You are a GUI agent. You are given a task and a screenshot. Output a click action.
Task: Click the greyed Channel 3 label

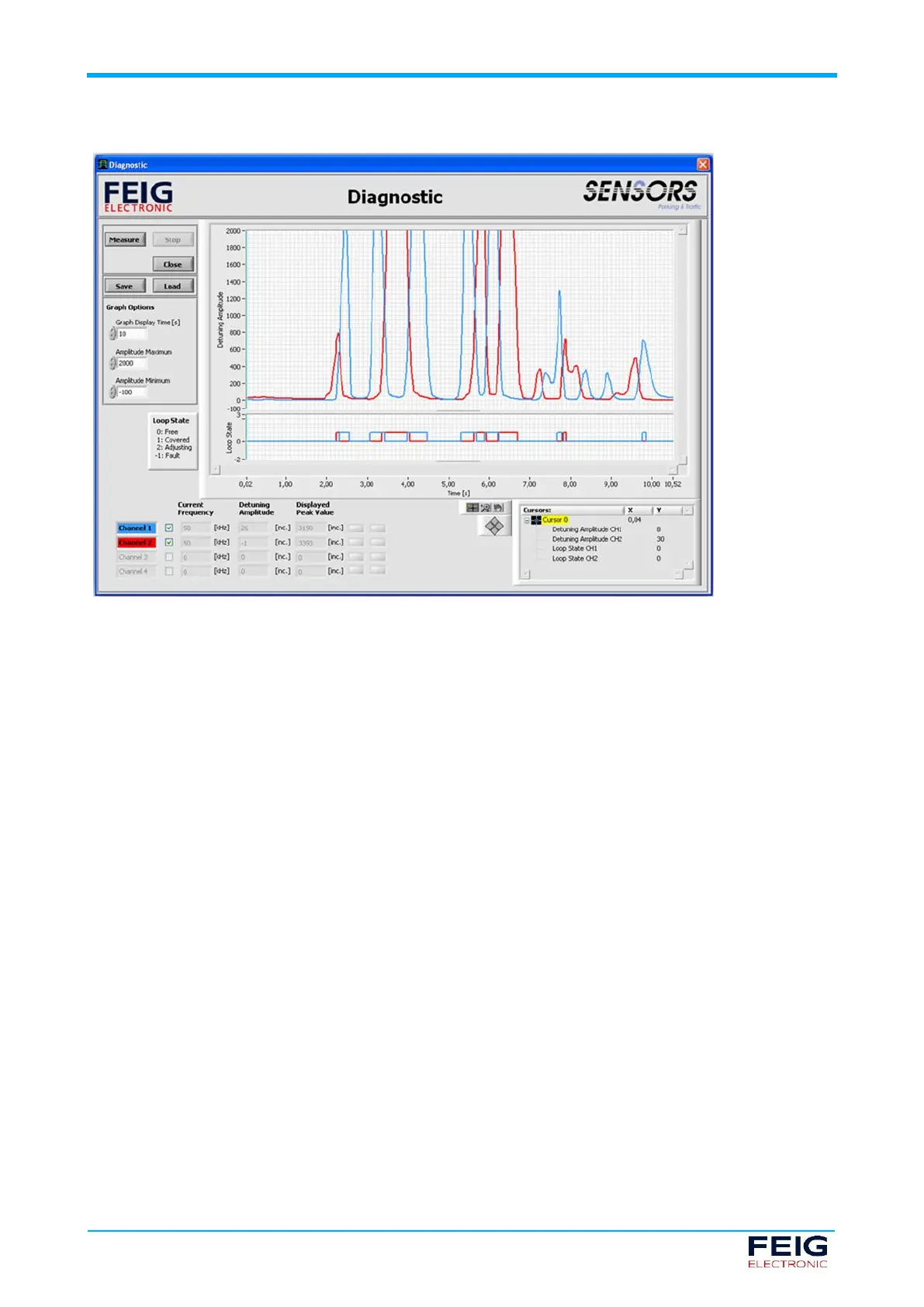pos(136,557)
